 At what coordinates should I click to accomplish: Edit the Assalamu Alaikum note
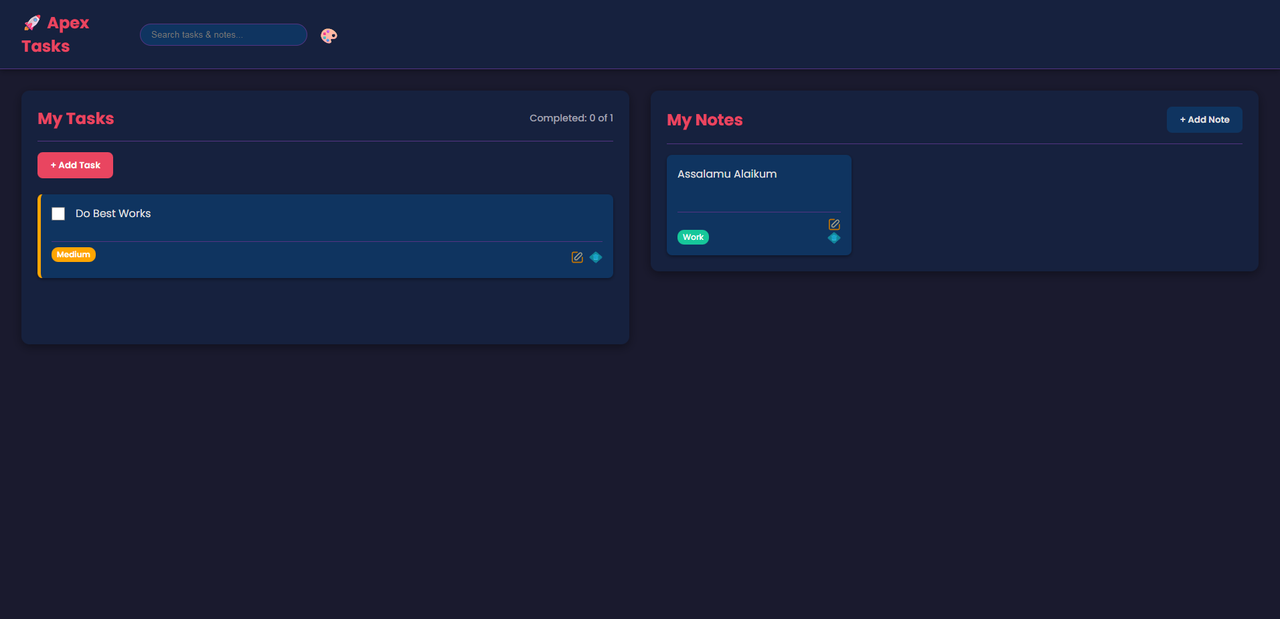(834, 224)
